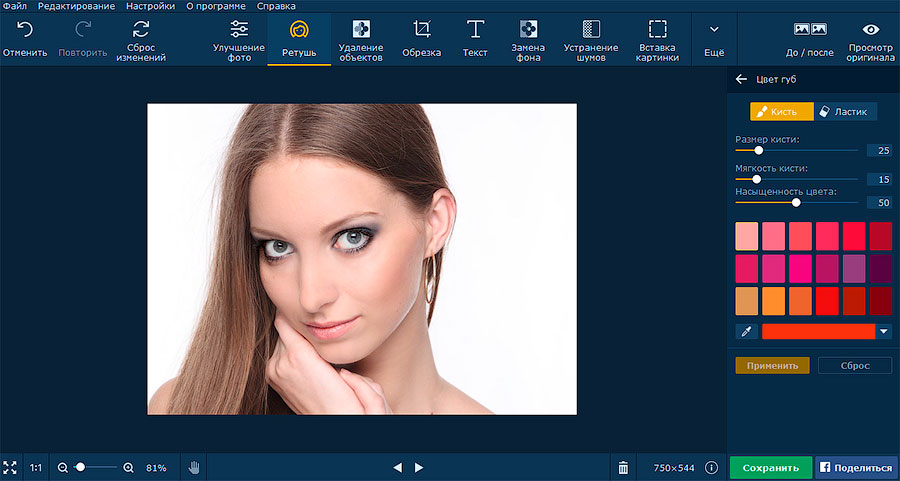Click the zoom in magnifier icon
900x481 pixels.
click(x=129, y=468)
